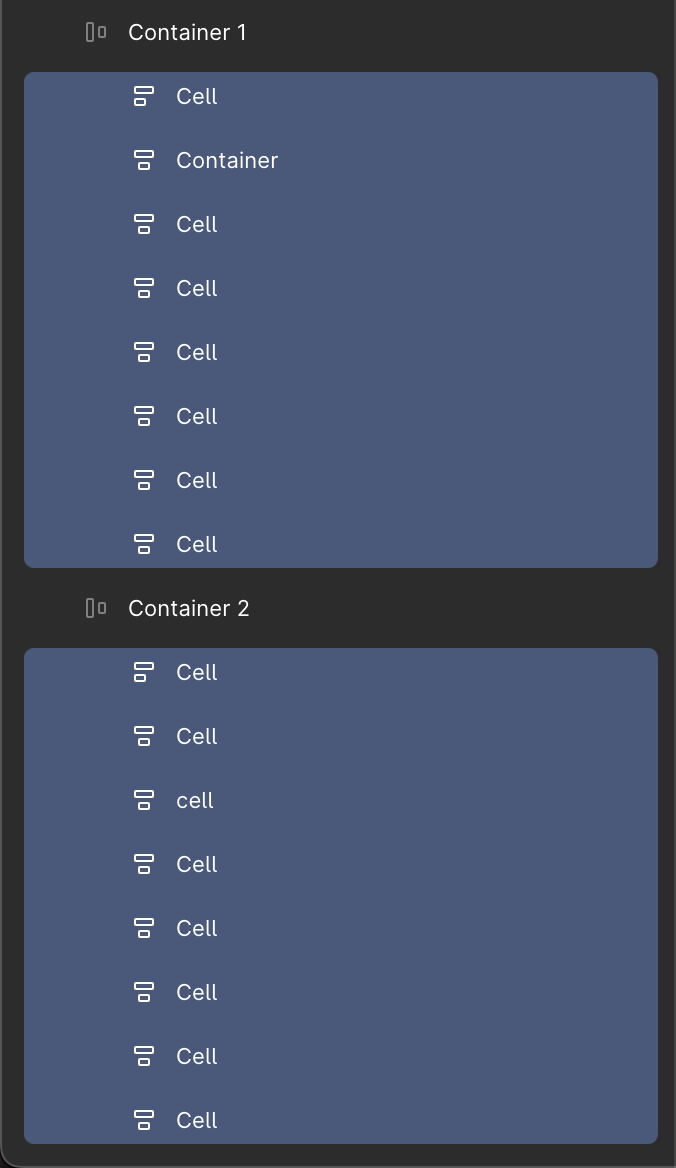Select the first Cell under Container 2
676x1168 pixels.
click(x=341, y=672)
